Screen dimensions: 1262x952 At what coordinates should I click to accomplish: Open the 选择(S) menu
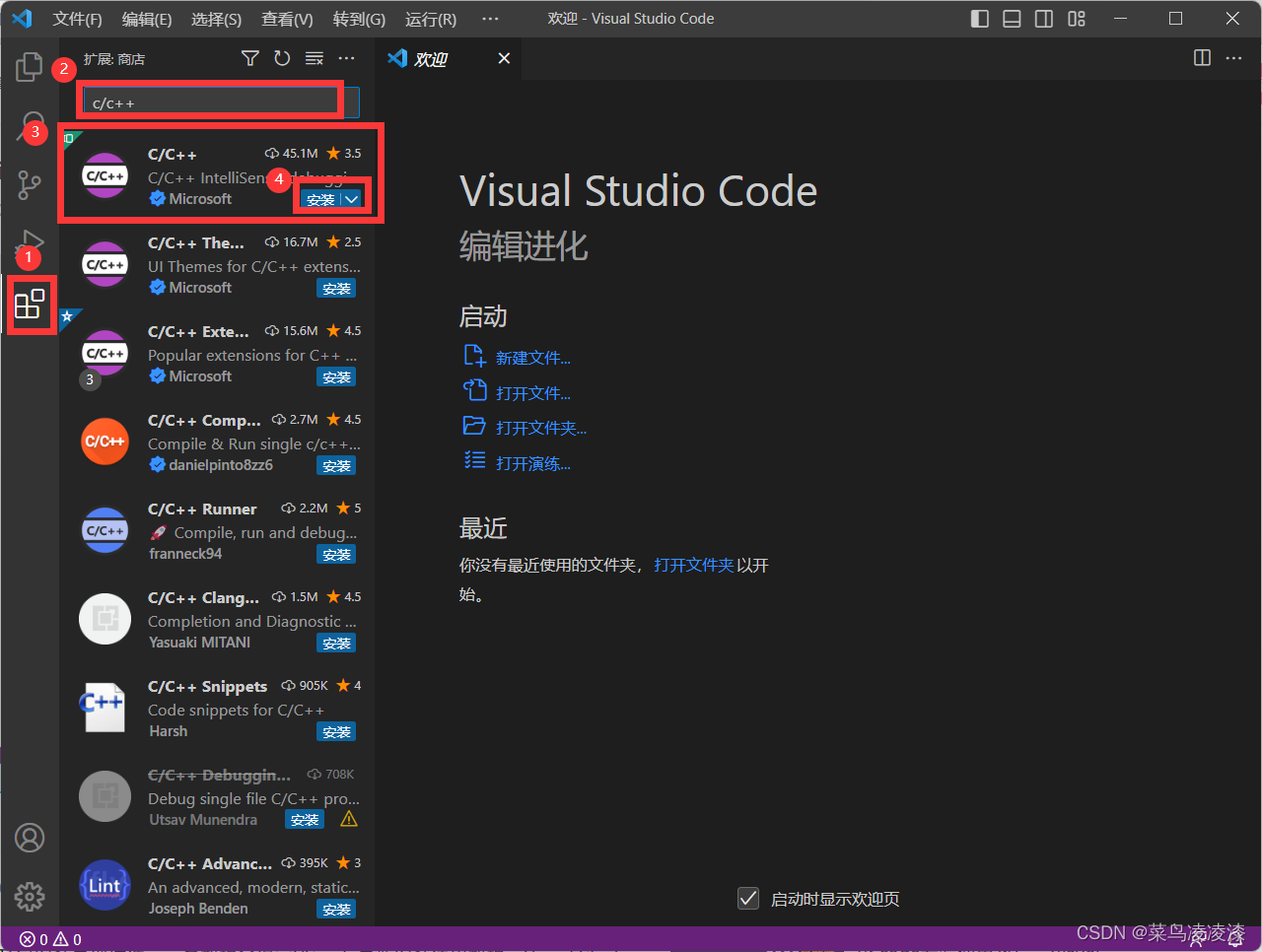click(217, 19)
